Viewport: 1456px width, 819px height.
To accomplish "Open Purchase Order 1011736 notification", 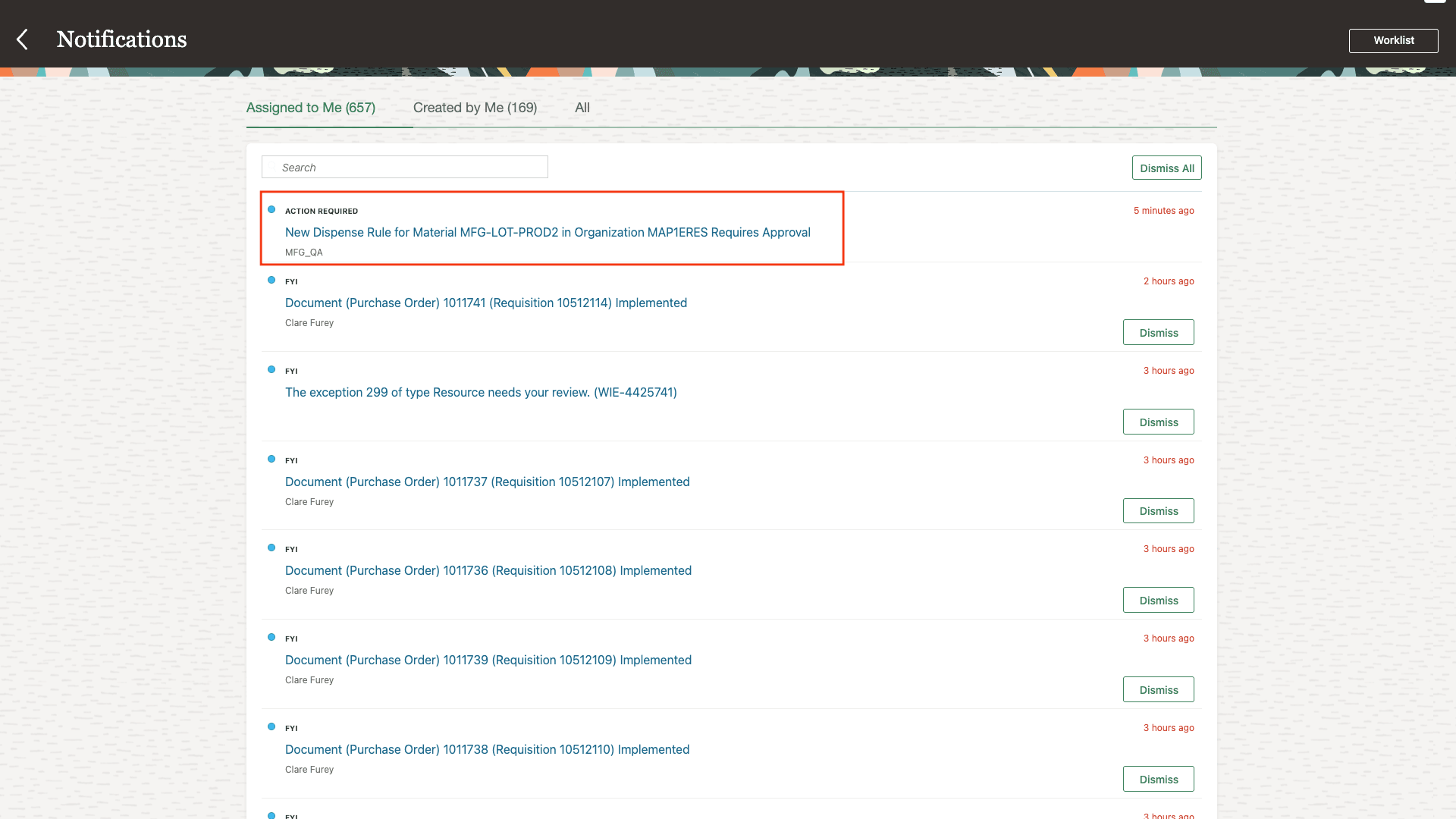I will click(488, 570).
